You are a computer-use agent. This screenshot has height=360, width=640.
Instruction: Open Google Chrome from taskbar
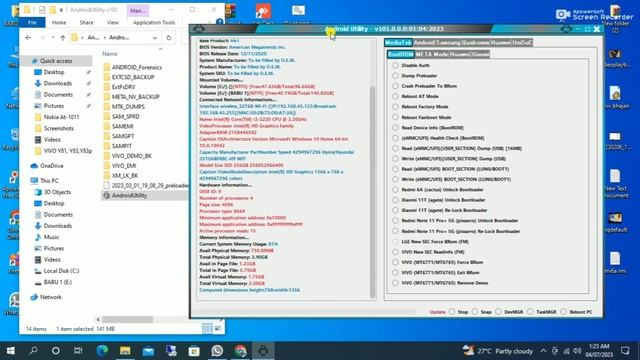tap(240, 351)
